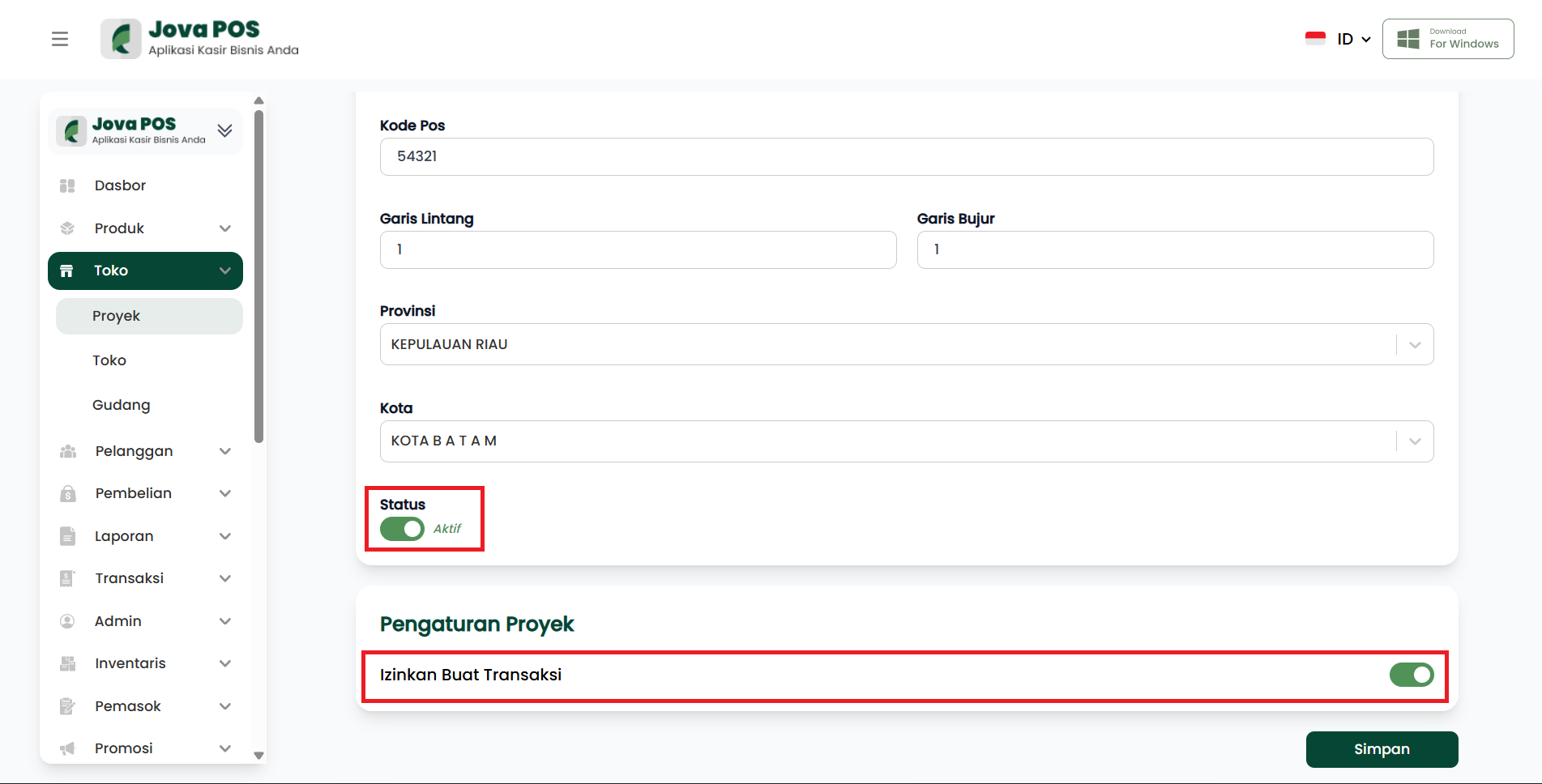Click the Garis Bujur input field
This screenshot has height=784, width=1542.
1174,249
